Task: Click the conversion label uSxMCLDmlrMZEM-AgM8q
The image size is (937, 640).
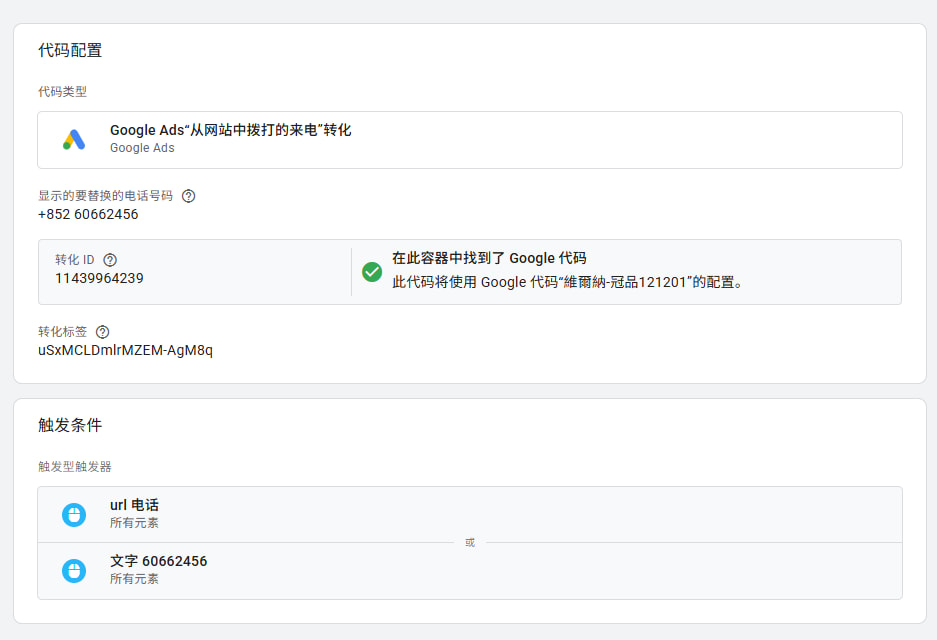Action: [x=125, y=350]
